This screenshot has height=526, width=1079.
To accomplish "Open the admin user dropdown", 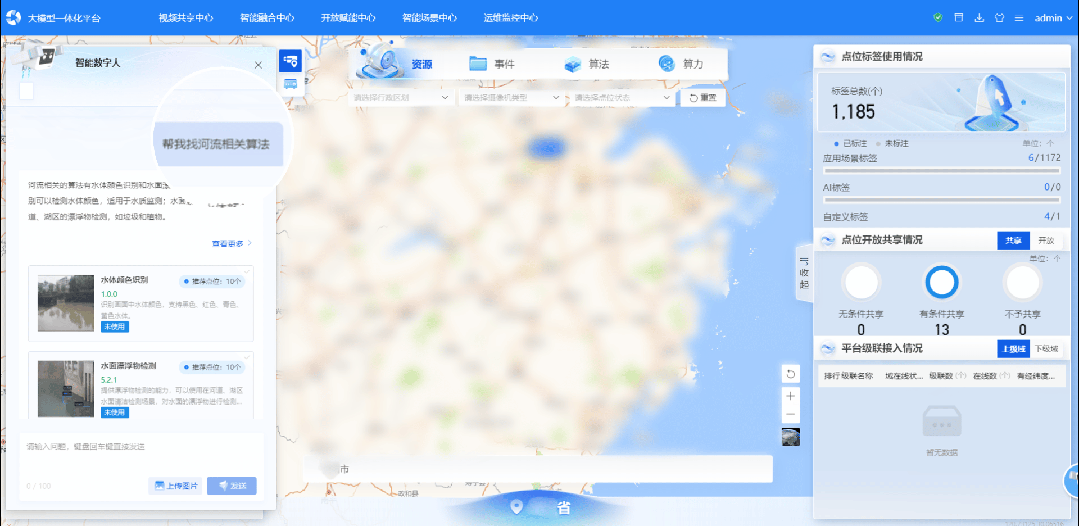I will pos(1053,18).
